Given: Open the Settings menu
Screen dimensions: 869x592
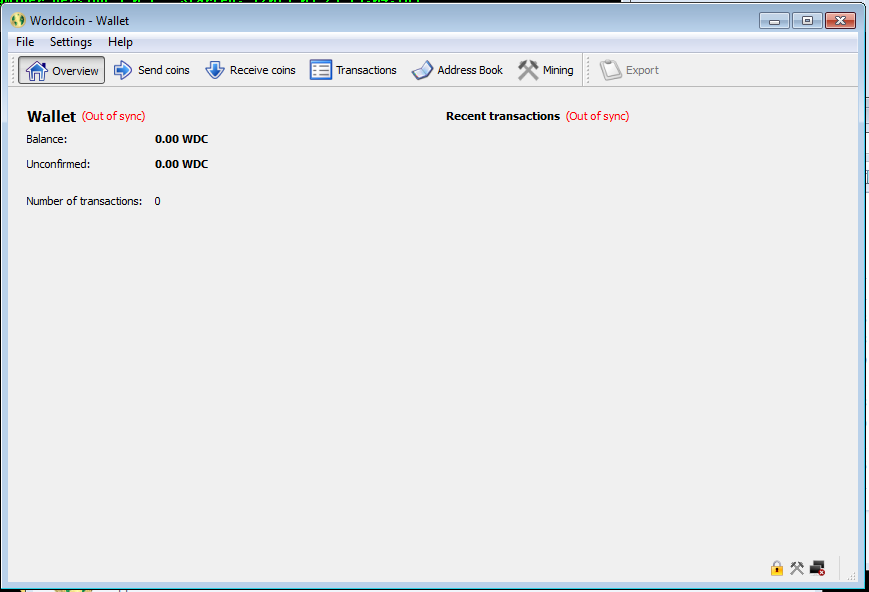Looking at the screenshot, I should (71, 42).
